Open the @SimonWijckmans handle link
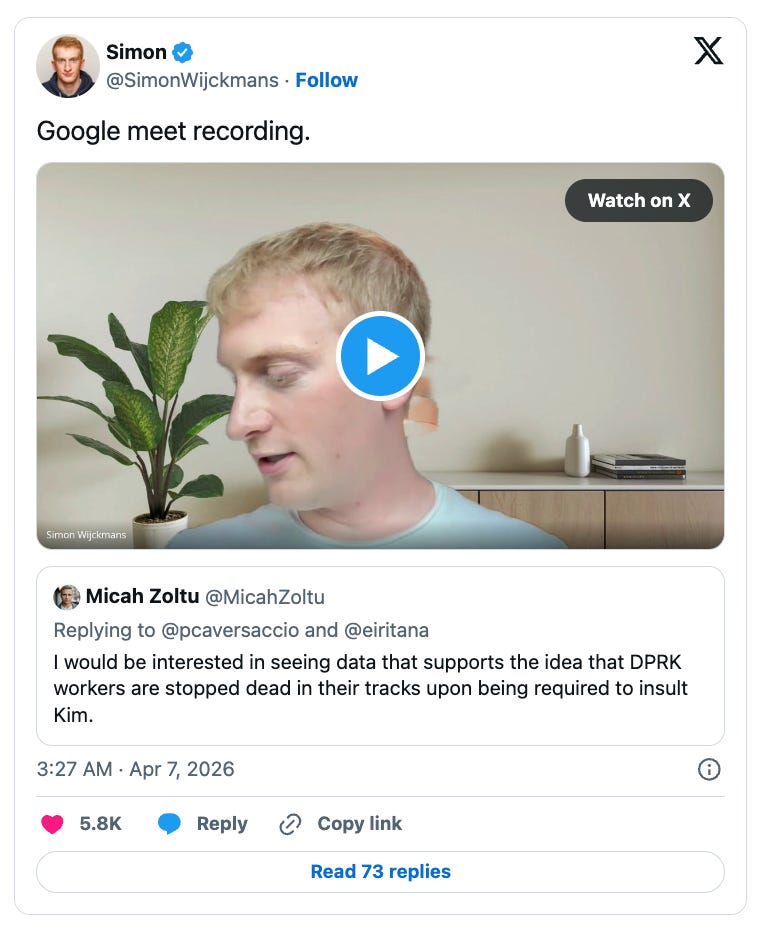The width and height of the screenshot is (760, 930). 192,80
